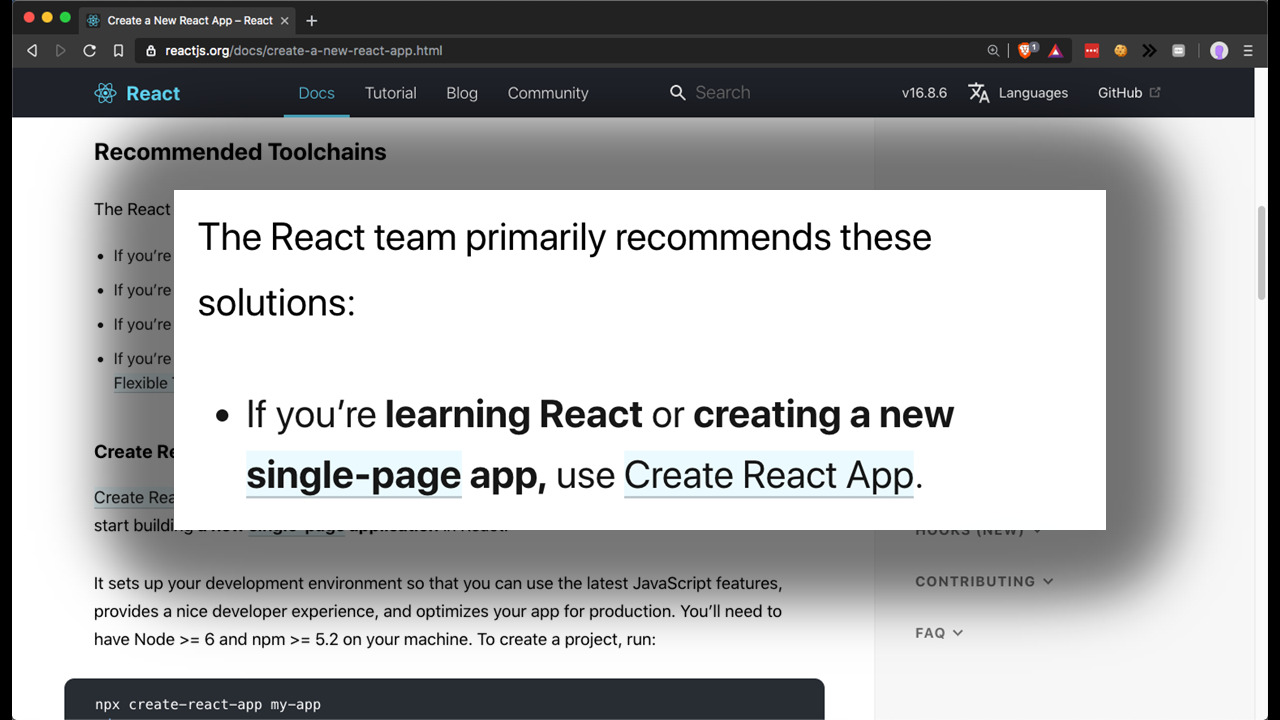The height and width of the screenshot is (720, 1280).
Task: Click the green macOS fullscreen window button
Action: pyautogui.click(x=66, y=18)
